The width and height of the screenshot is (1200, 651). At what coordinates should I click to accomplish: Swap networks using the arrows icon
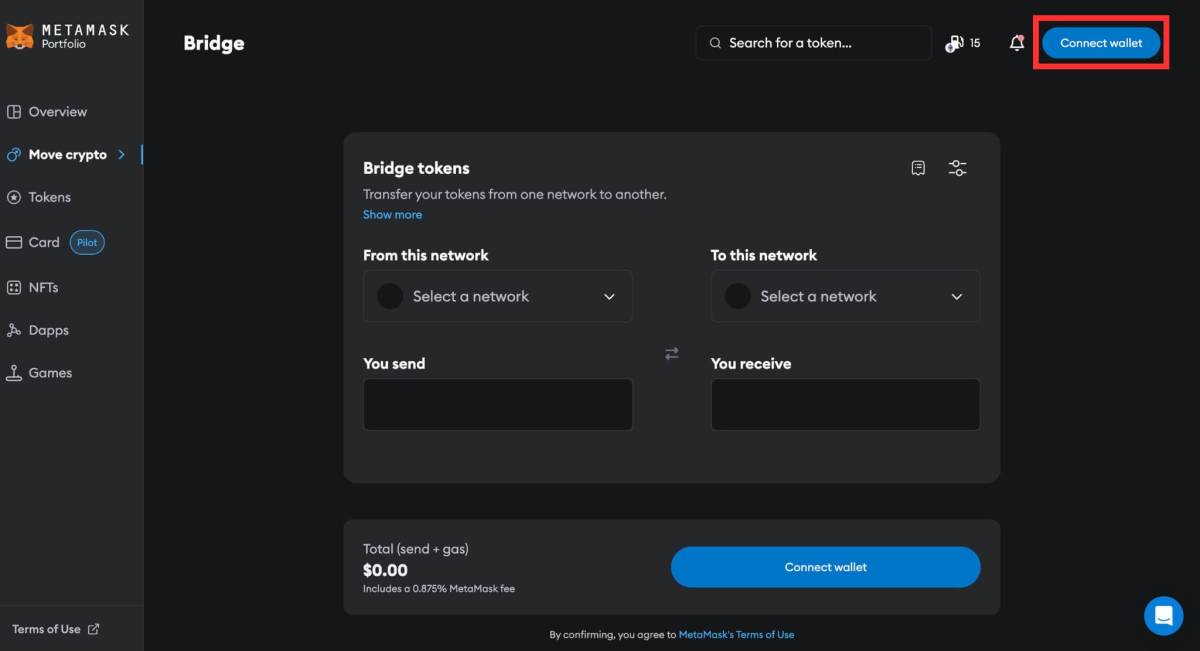pyautogui.click(x=671, y=353)
